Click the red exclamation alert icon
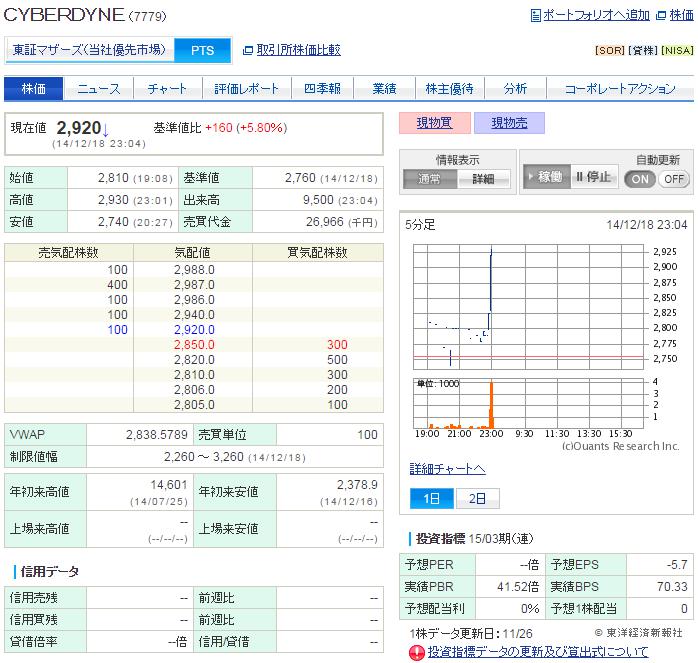Viewport: 698px width, 663px height. click(x=417, y=652)
